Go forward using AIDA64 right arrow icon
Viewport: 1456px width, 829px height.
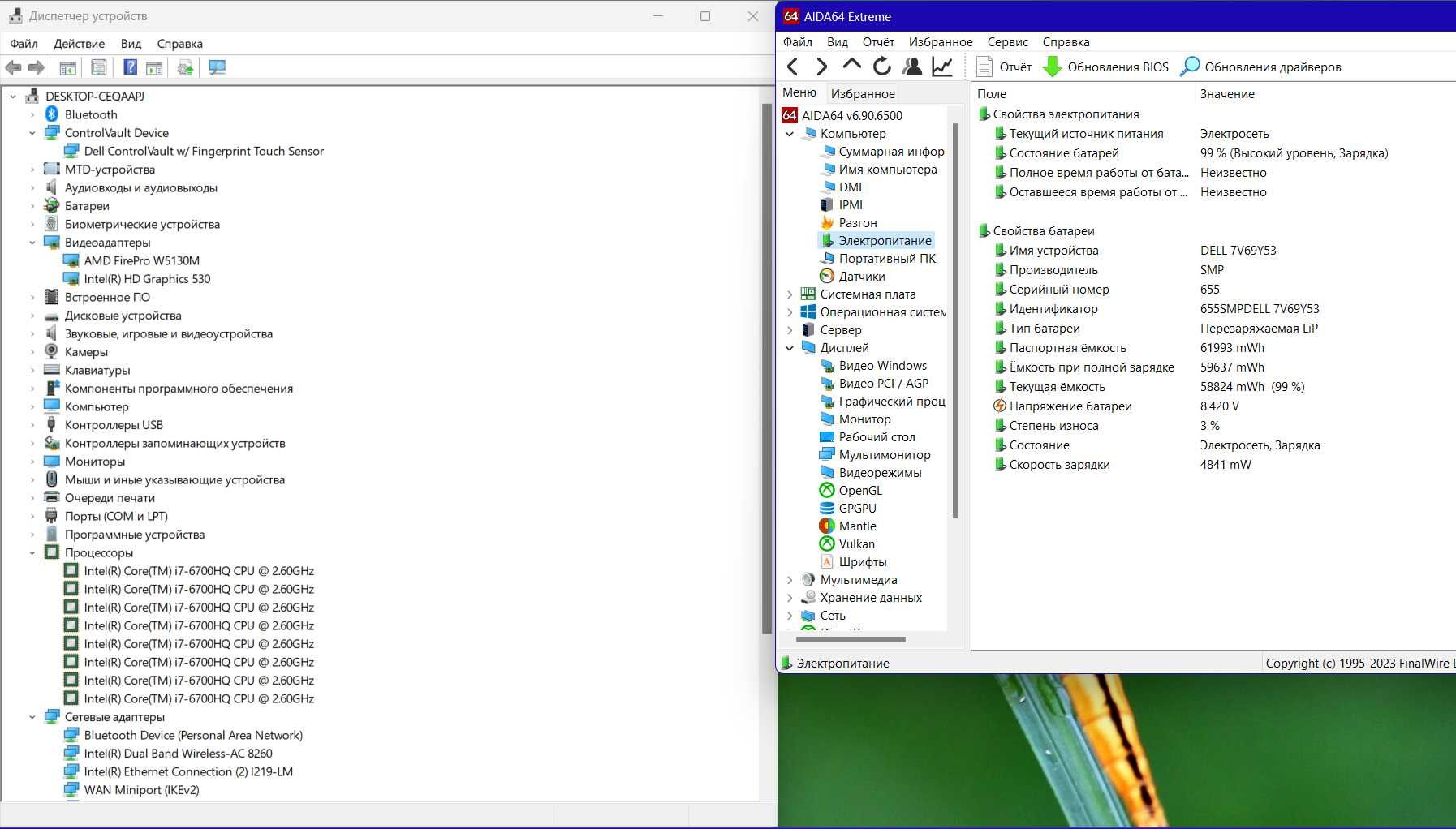coord(821,67)
